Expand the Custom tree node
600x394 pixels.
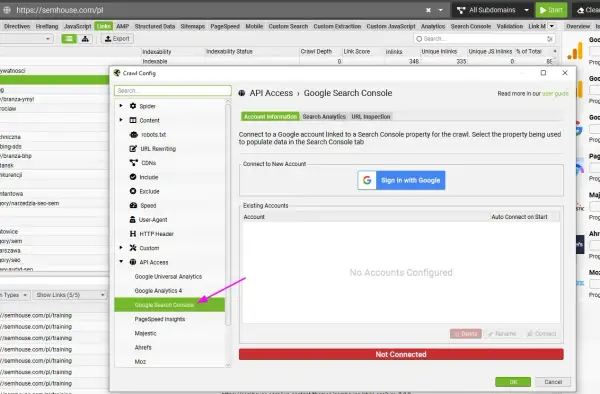pyautogui.click(x=121, y=247)
